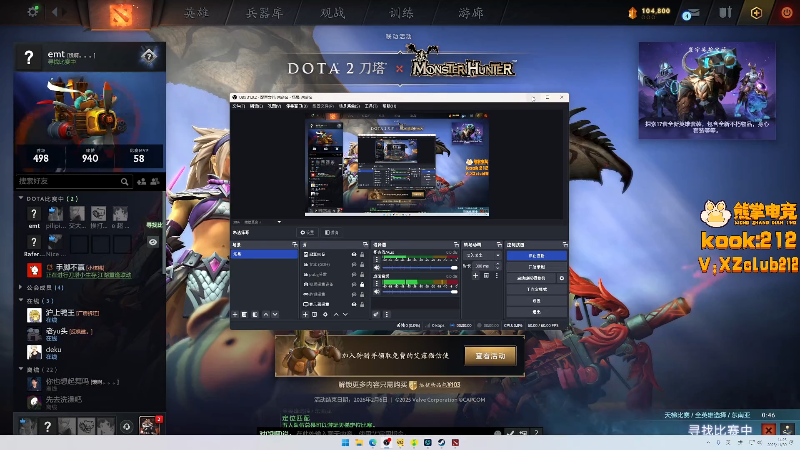Image resolution: width=800 pixels, height=450 pixels.
Task: Open the 英雄 tab
Action: 196,13
